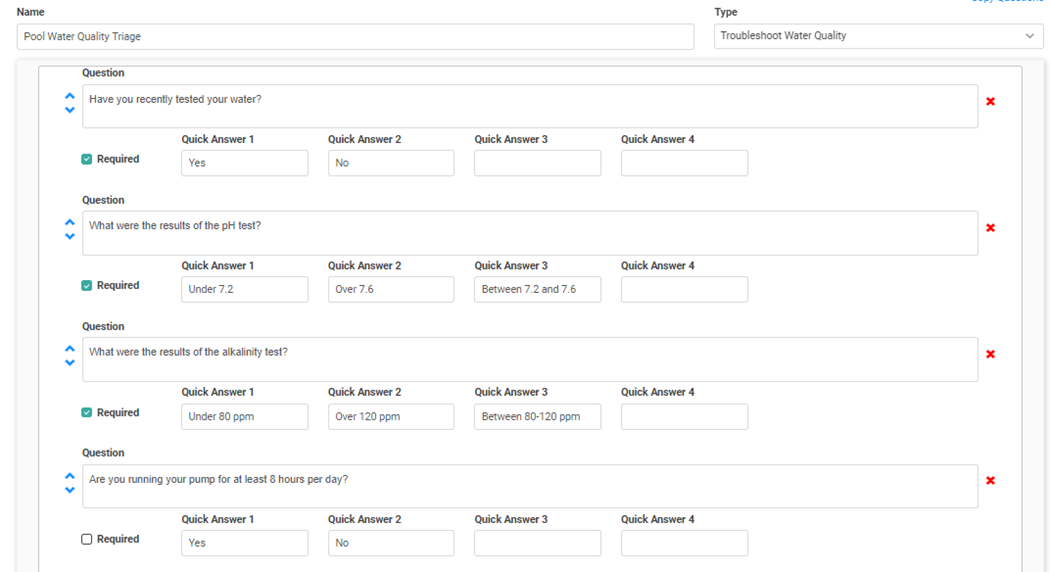Click the 'Between 80-120 ppm' answer box
Viewport: 1050px width, 572px height.
point(537,417)
